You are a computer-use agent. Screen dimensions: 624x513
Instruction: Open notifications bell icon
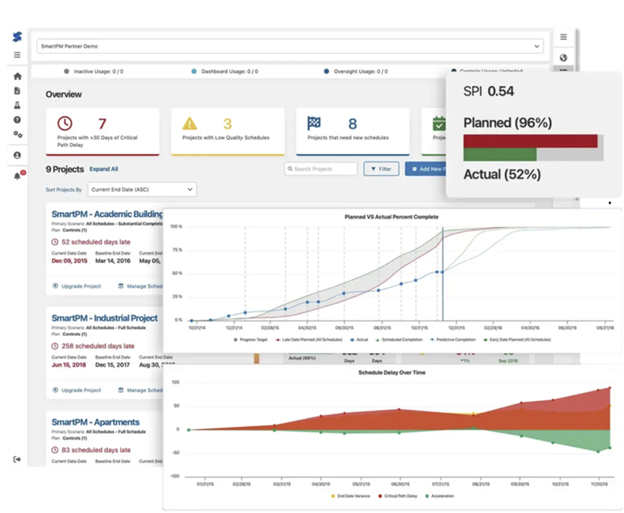point(17,176)
